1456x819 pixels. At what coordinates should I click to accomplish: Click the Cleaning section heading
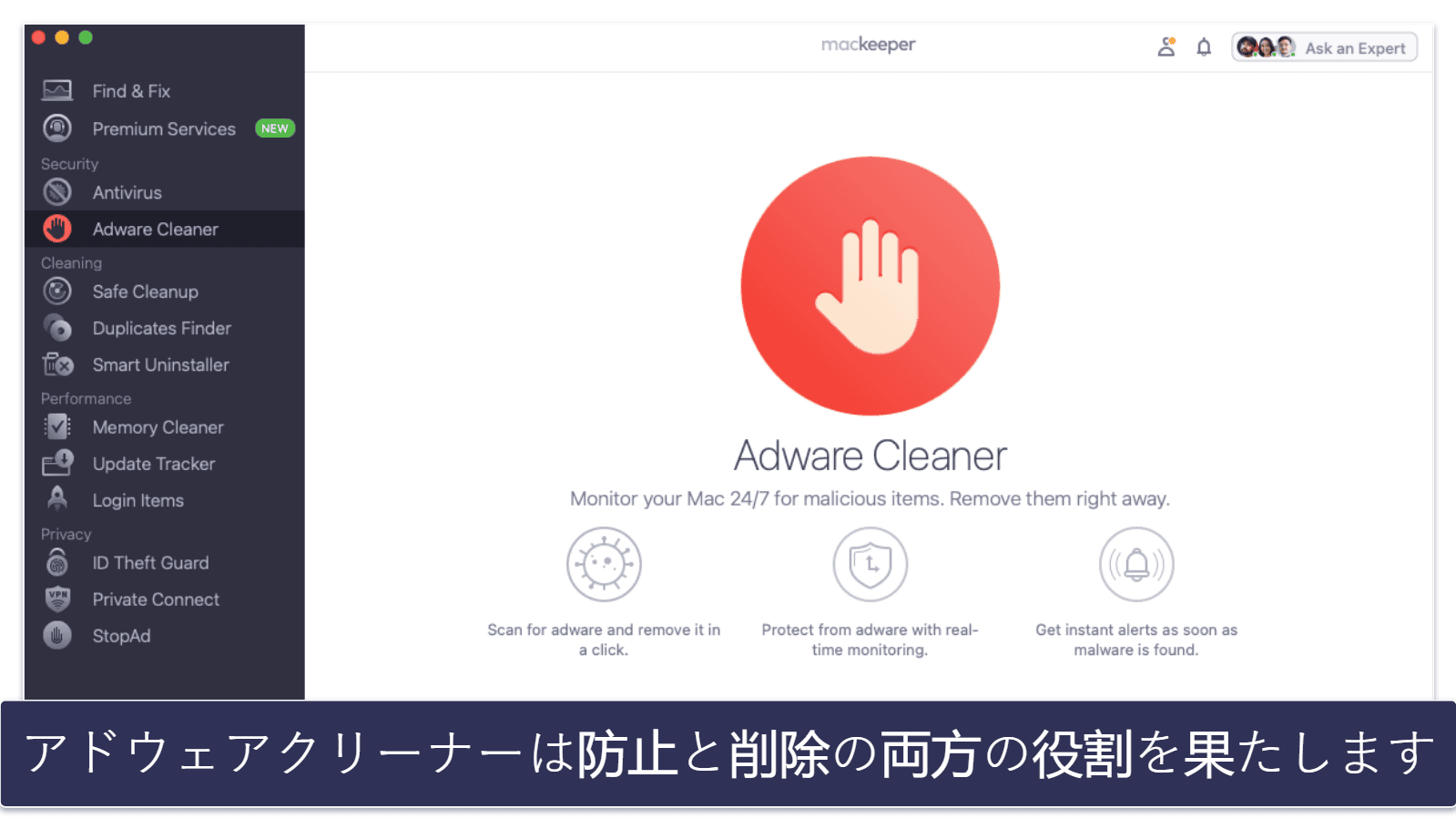tap(71, 262)
